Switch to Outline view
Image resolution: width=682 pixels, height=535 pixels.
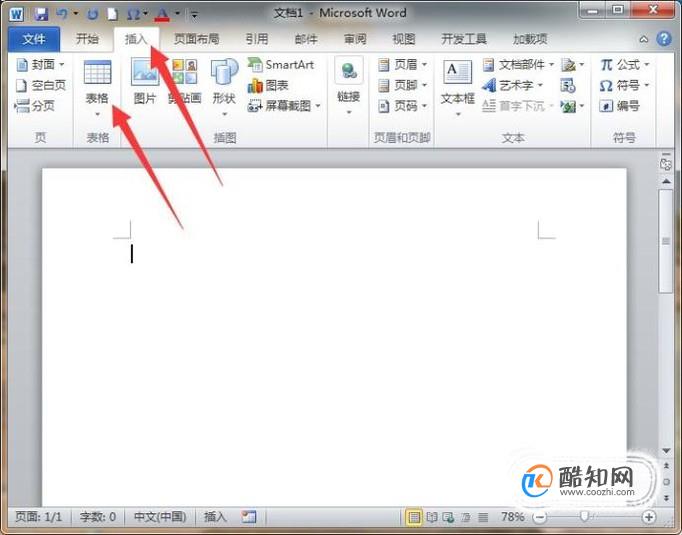465,517
